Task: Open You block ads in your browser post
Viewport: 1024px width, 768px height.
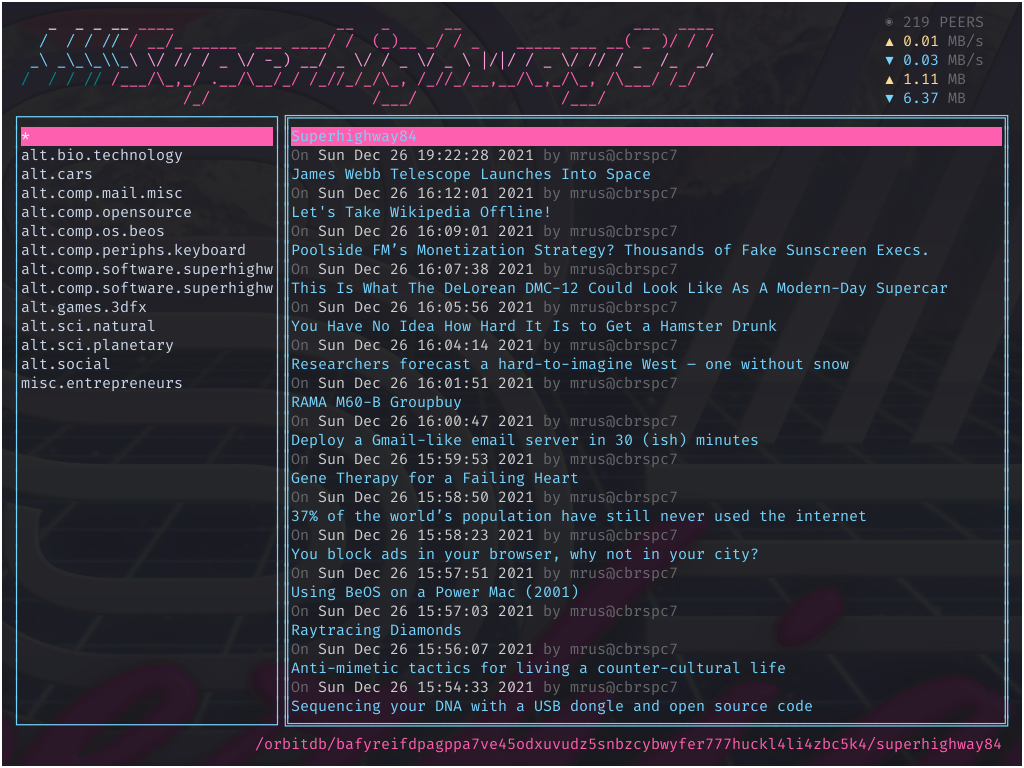Action: pos(525,554)
